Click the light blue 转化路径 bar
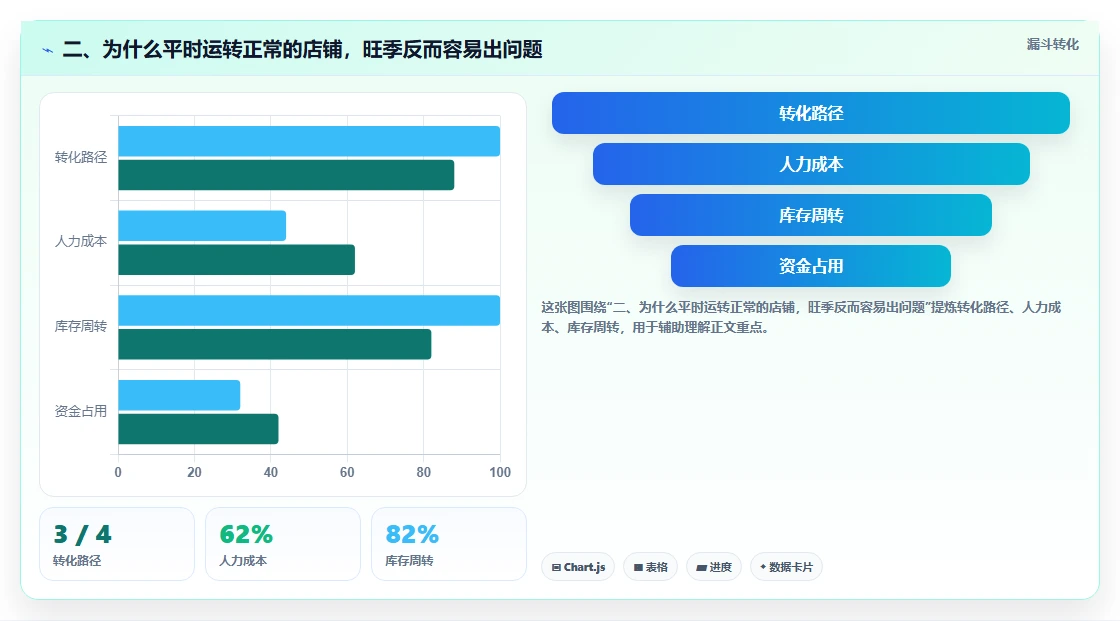This screenshot has height=621, width=1120. click(x=309, y=141)
